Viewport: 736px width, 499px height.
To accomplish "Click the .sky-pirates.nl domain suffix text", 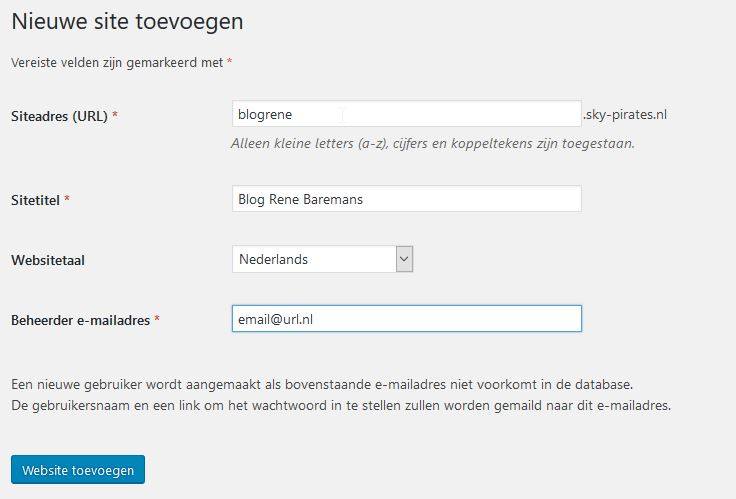I will point(625,115).
